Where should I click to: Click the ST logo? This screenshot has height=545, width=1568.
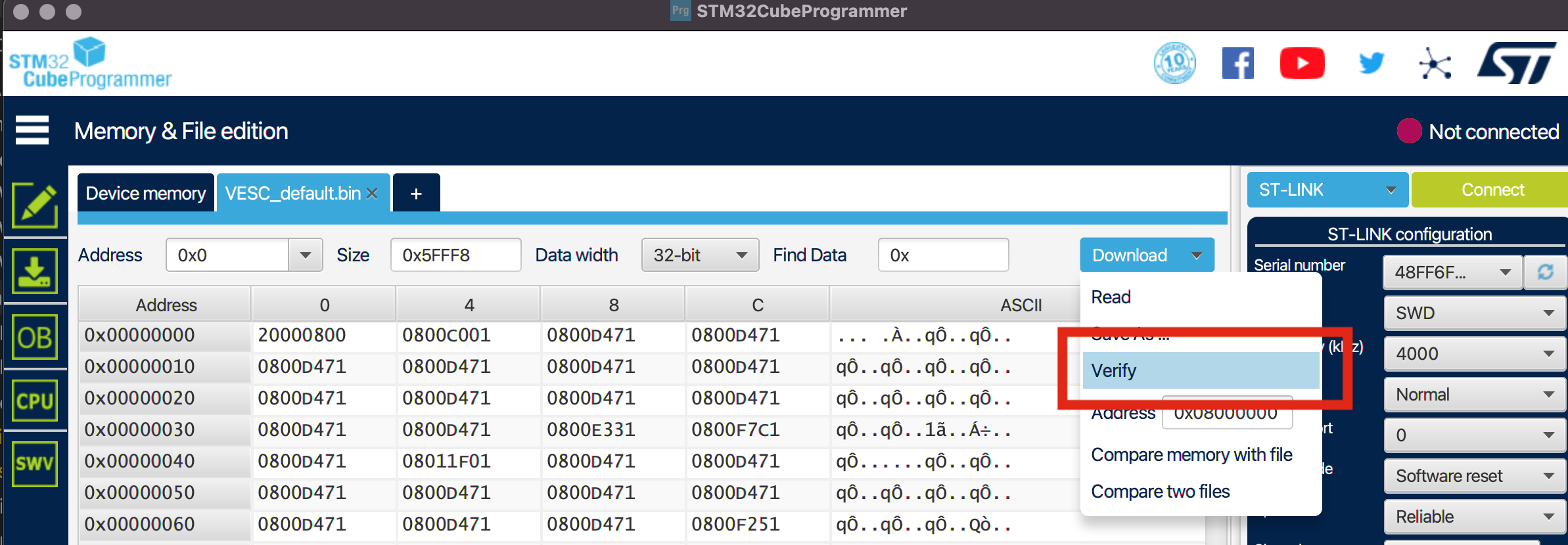coord(1517,63)
